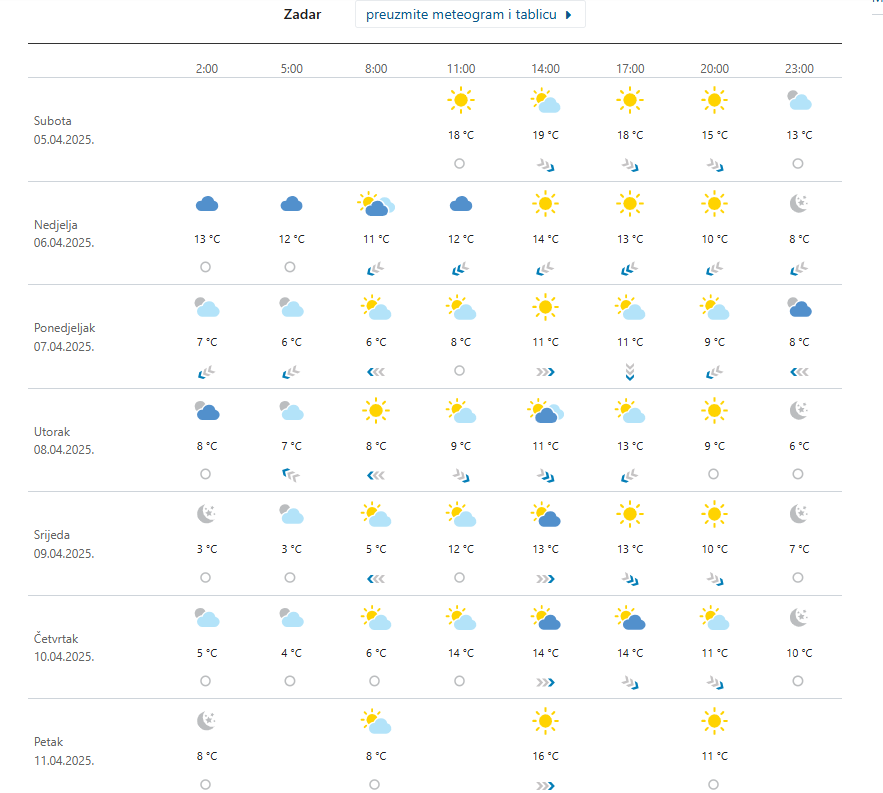Click the 19 °C temperature for Subota
Screen dimensions: 883x793
coord(545,135)
